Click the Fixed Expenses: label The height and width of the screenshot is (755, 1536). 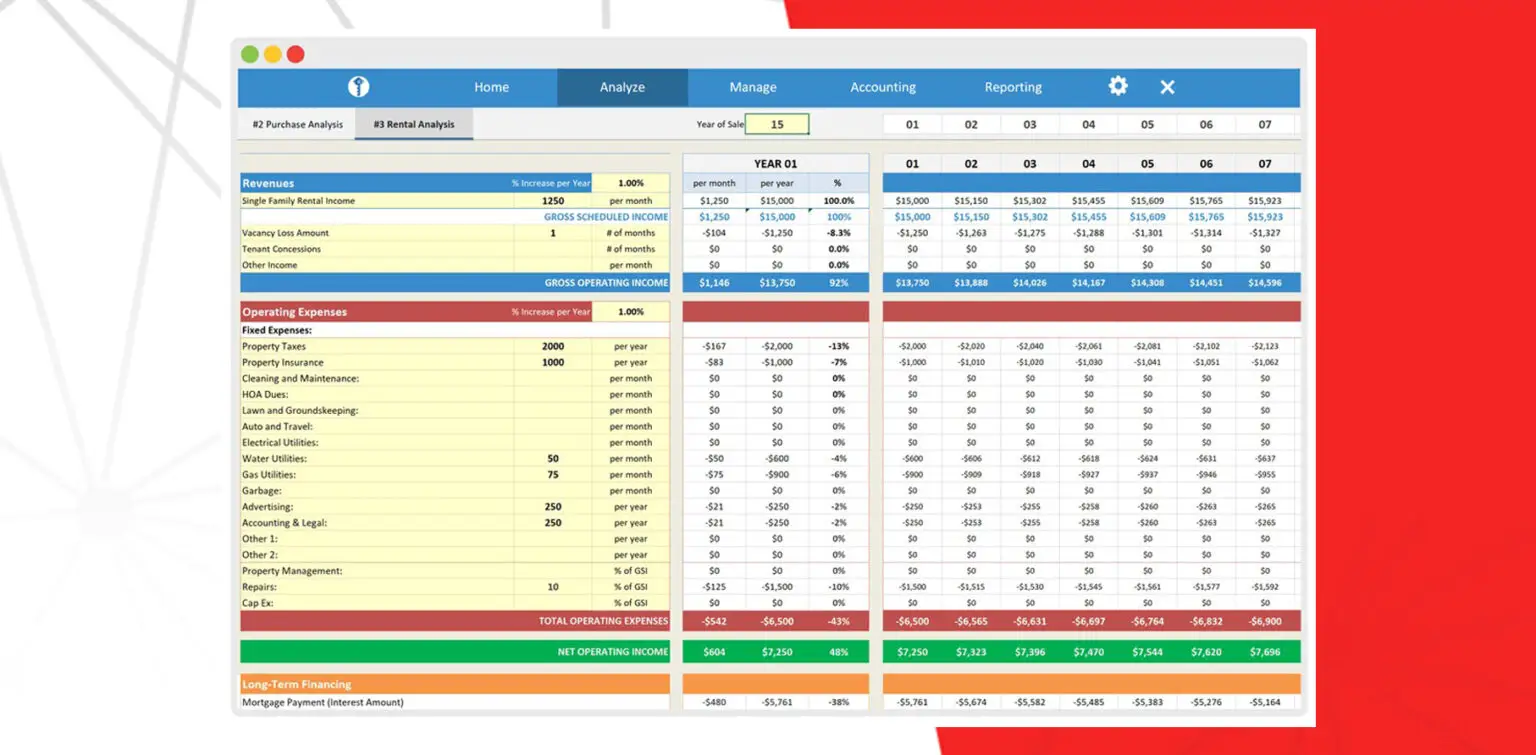pos(277,330)
